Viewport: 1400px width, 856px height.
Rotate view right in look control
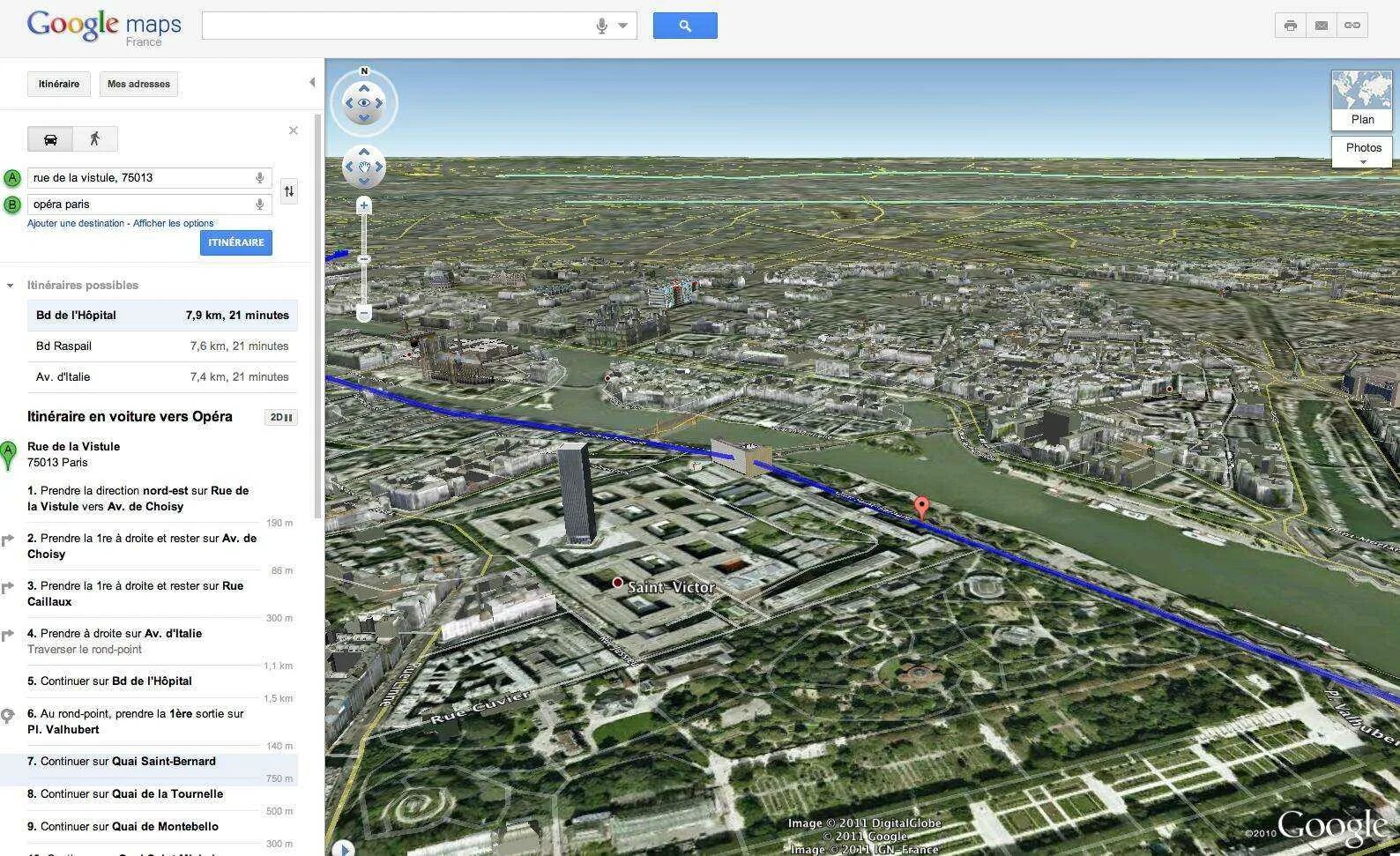380,103
